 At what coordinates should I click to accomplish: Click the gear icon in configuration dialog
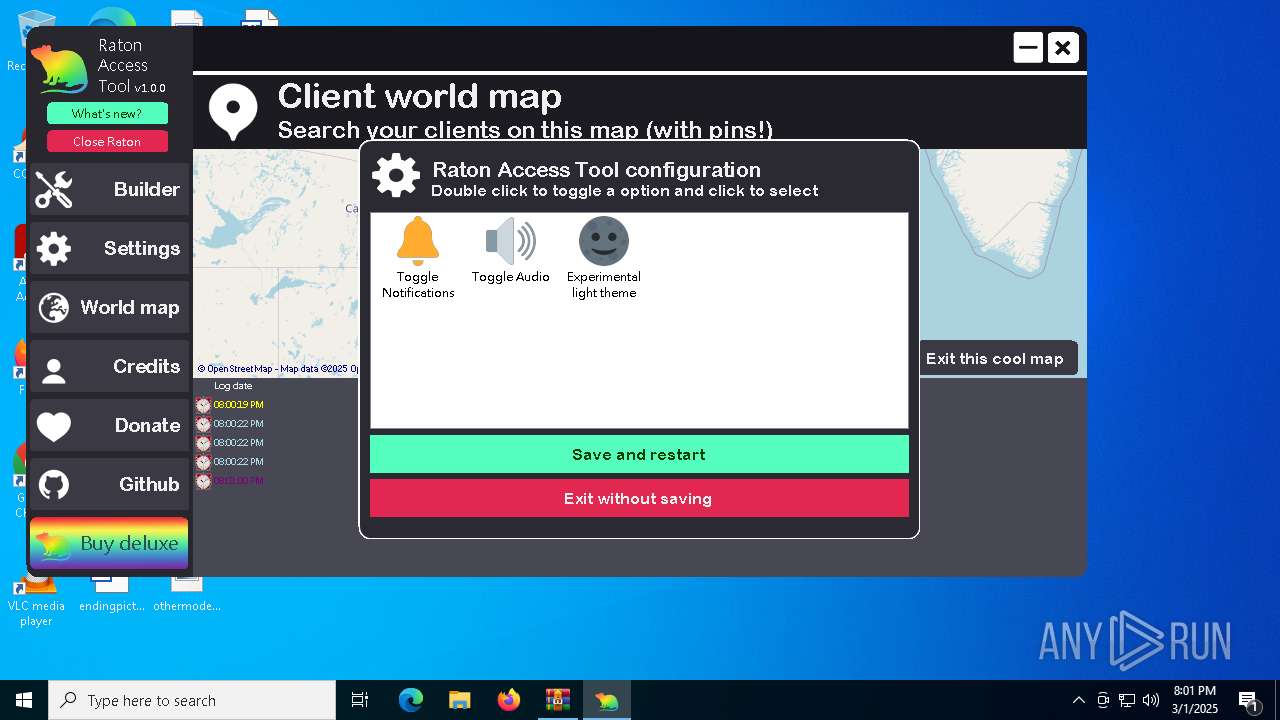(396, 175)
